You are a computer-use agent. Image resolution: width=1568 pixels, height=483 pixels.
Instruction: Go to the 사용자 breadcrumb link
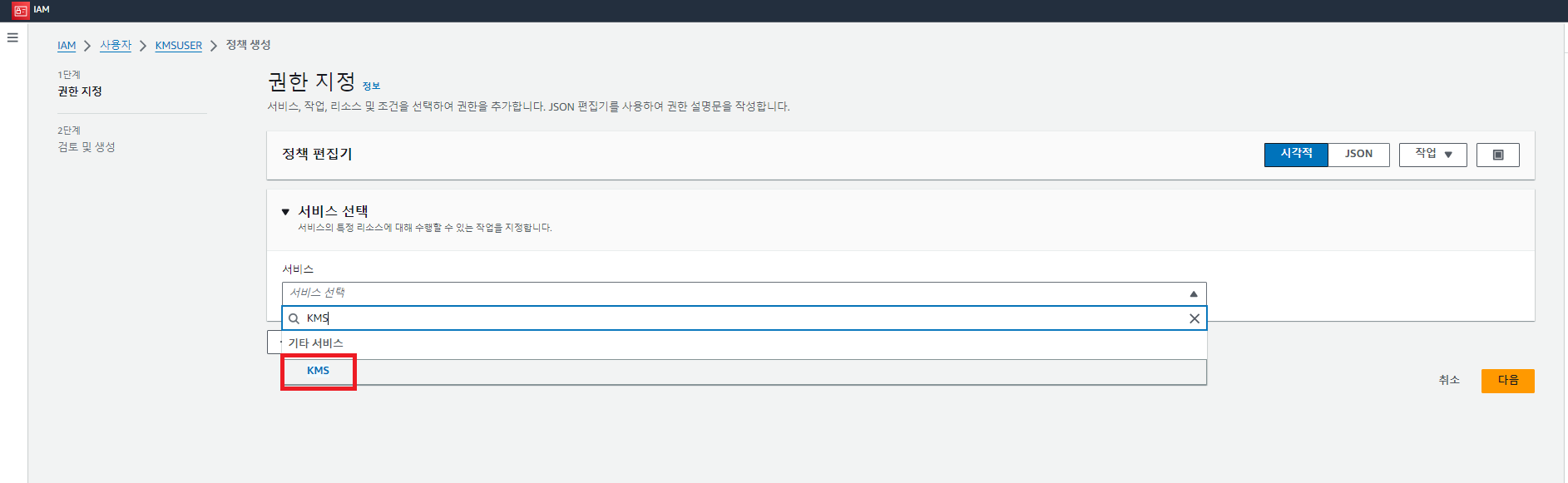116,45
